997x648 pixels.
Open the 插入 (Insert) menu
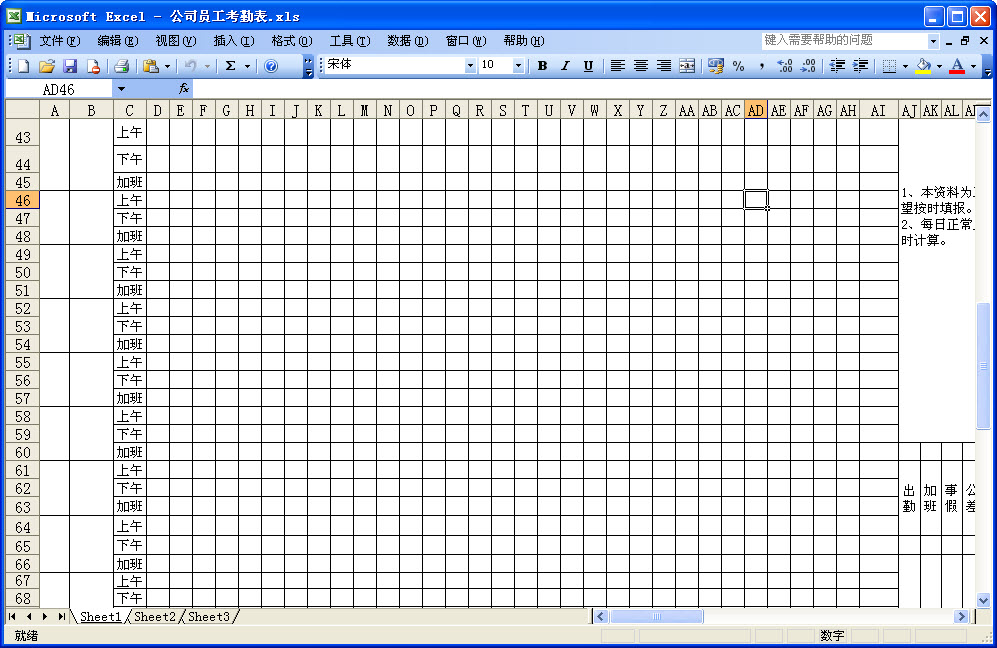tap(233, 41)
